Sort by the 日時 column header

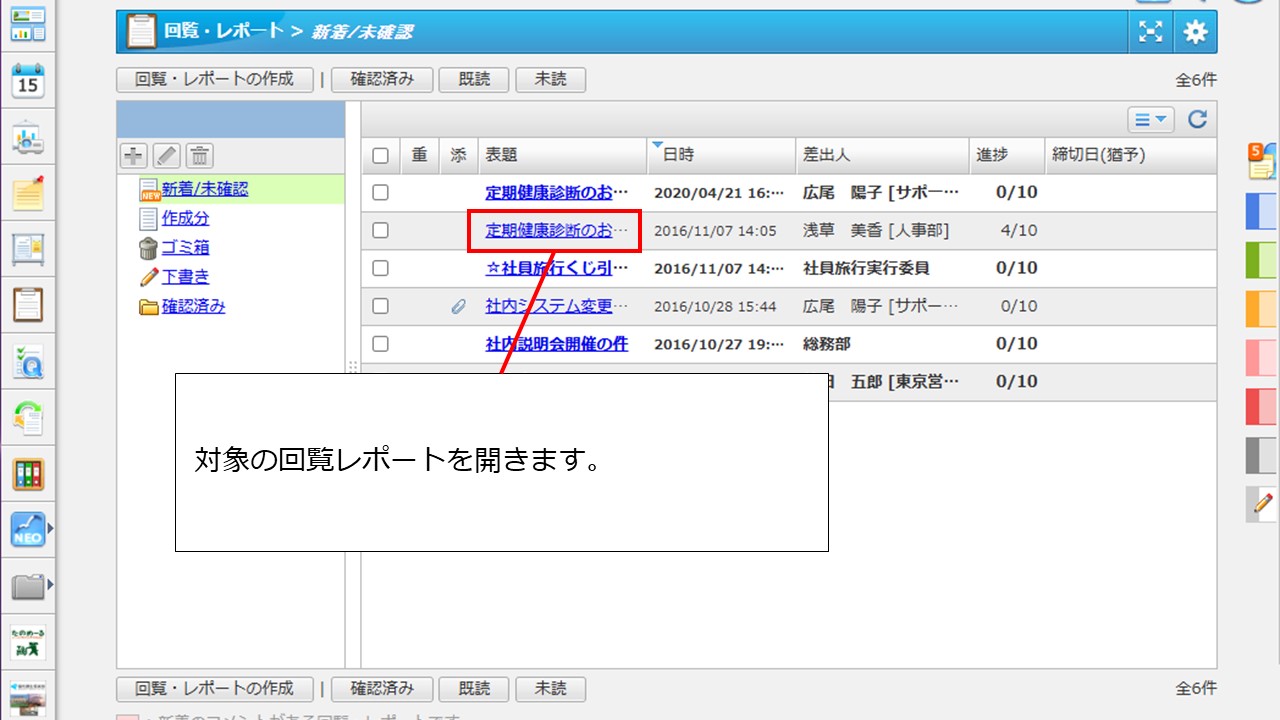(721, 155)
